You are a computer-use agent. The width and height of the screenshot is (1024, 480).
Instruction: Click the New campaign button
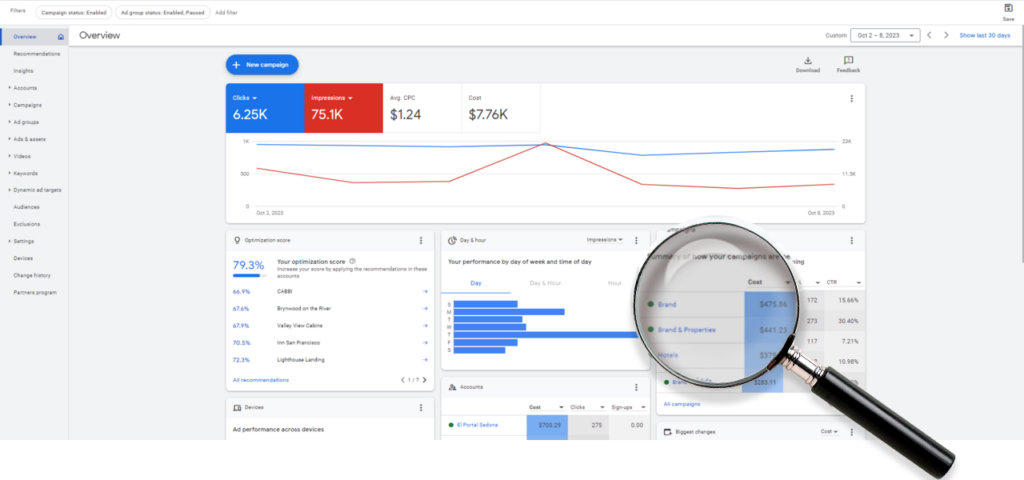tap(262, 65)
